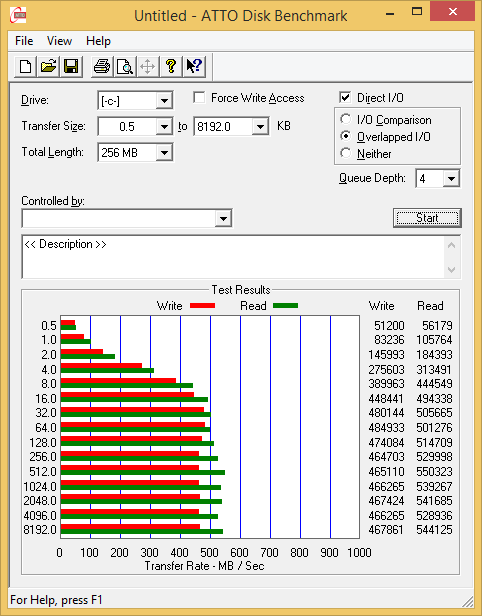
Task: Click the Transfer Rate - MB / Sec label
Action: 204,566
